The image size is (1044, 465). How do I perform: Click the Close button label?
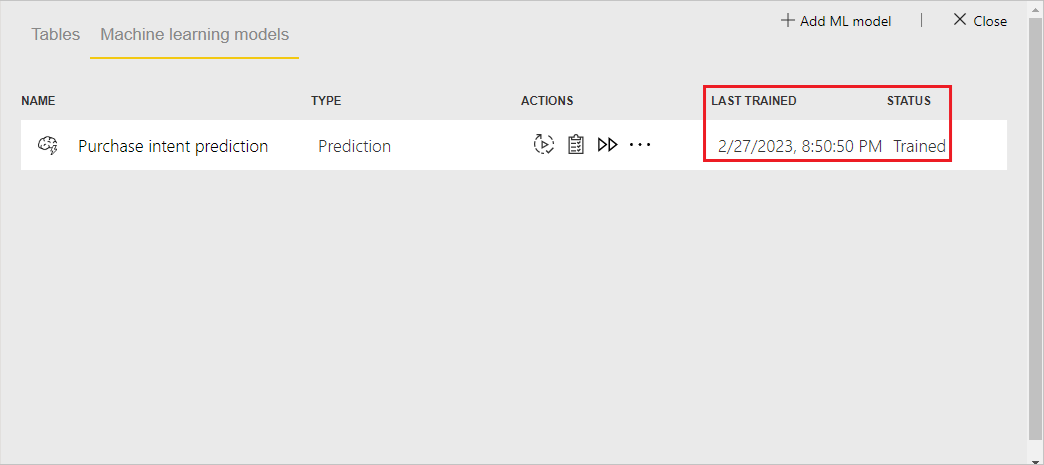[990, 21]
